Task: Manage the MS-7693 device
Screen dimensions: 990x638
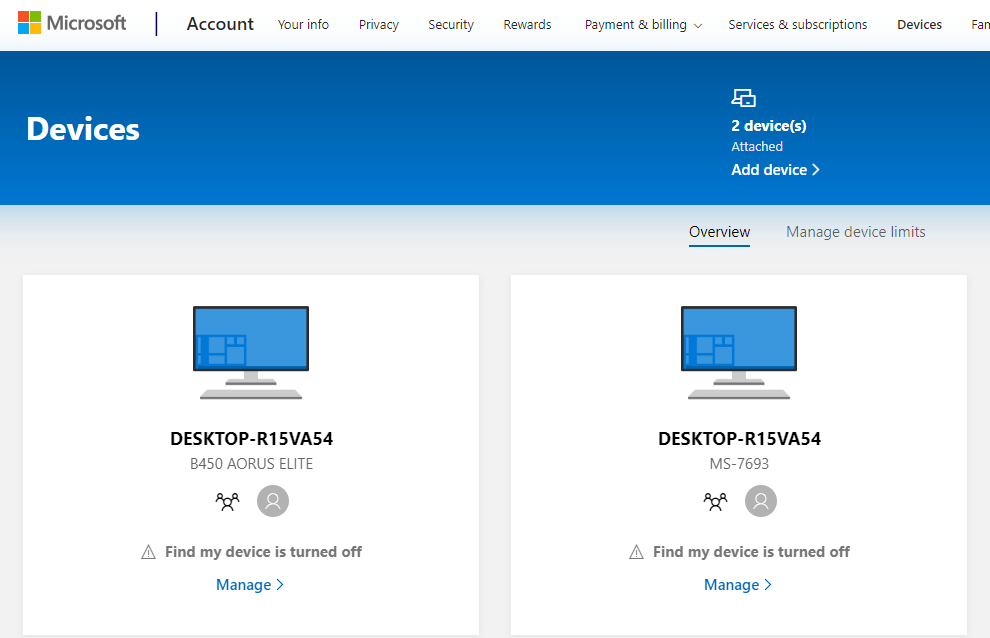Action: point(738,585)
